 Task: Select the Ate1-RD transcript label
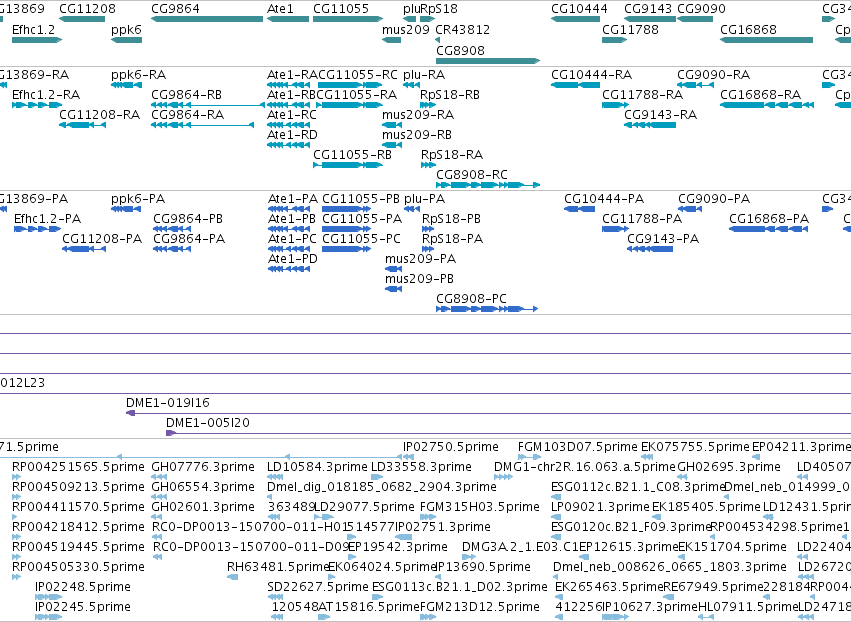292,135
